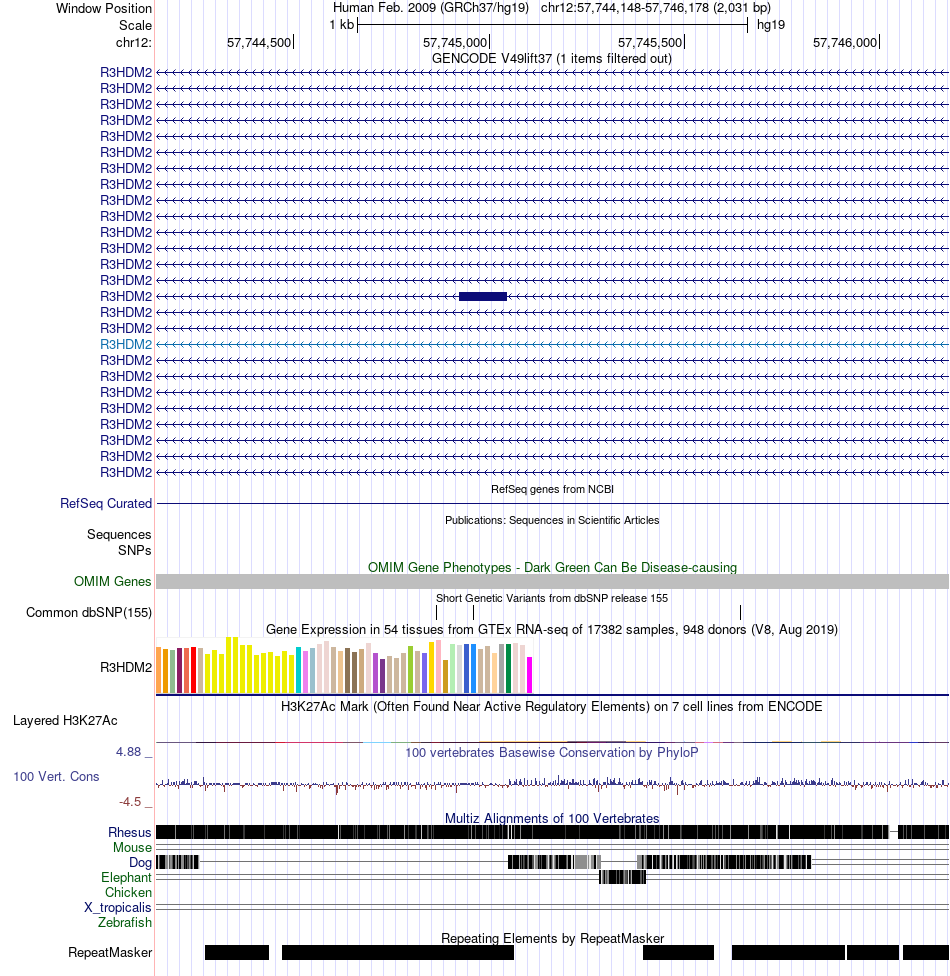The width and height of the screenshot is (950, 976).
Task: Open Publications: Sequences in Scientific Articles title
Action: click(552, 520)
